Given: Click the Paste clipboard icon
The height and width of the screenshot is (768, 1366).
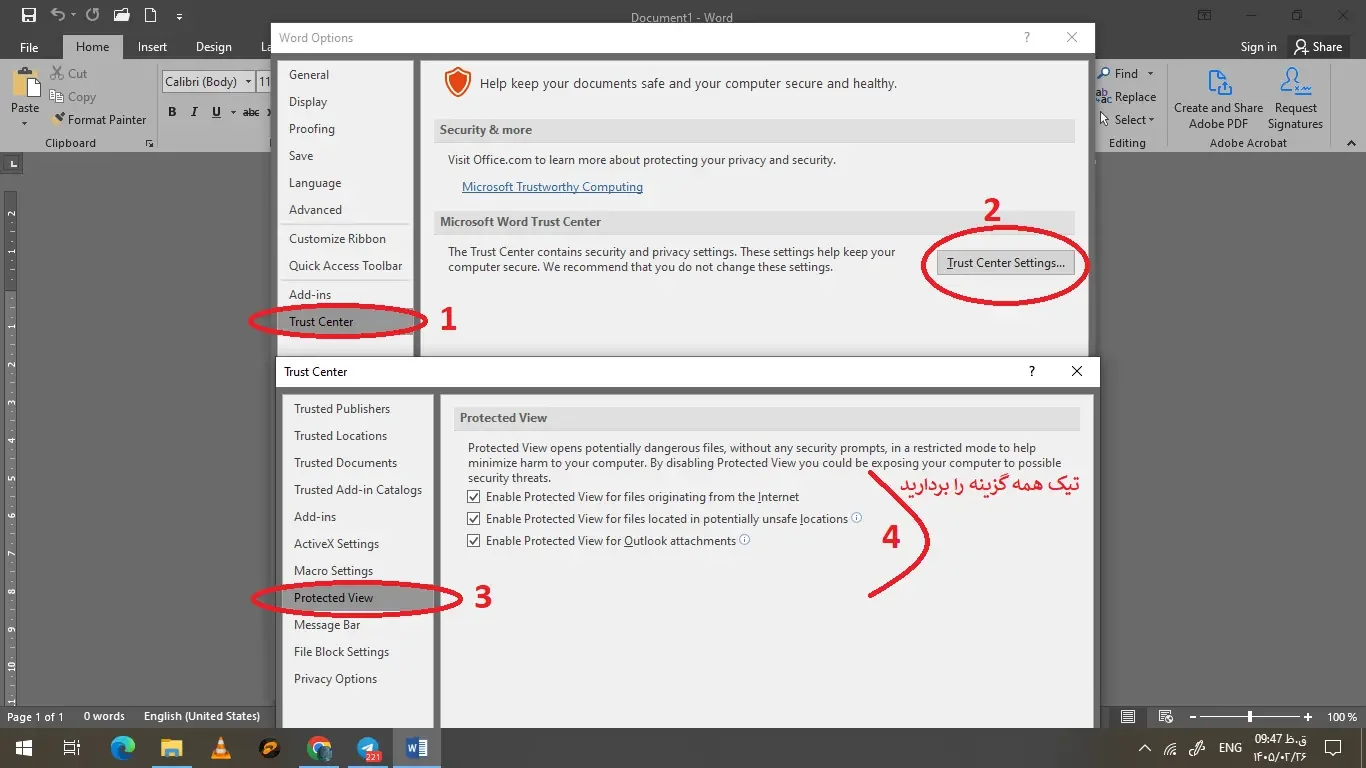Looking at the screenshot, I should (25, 83).
